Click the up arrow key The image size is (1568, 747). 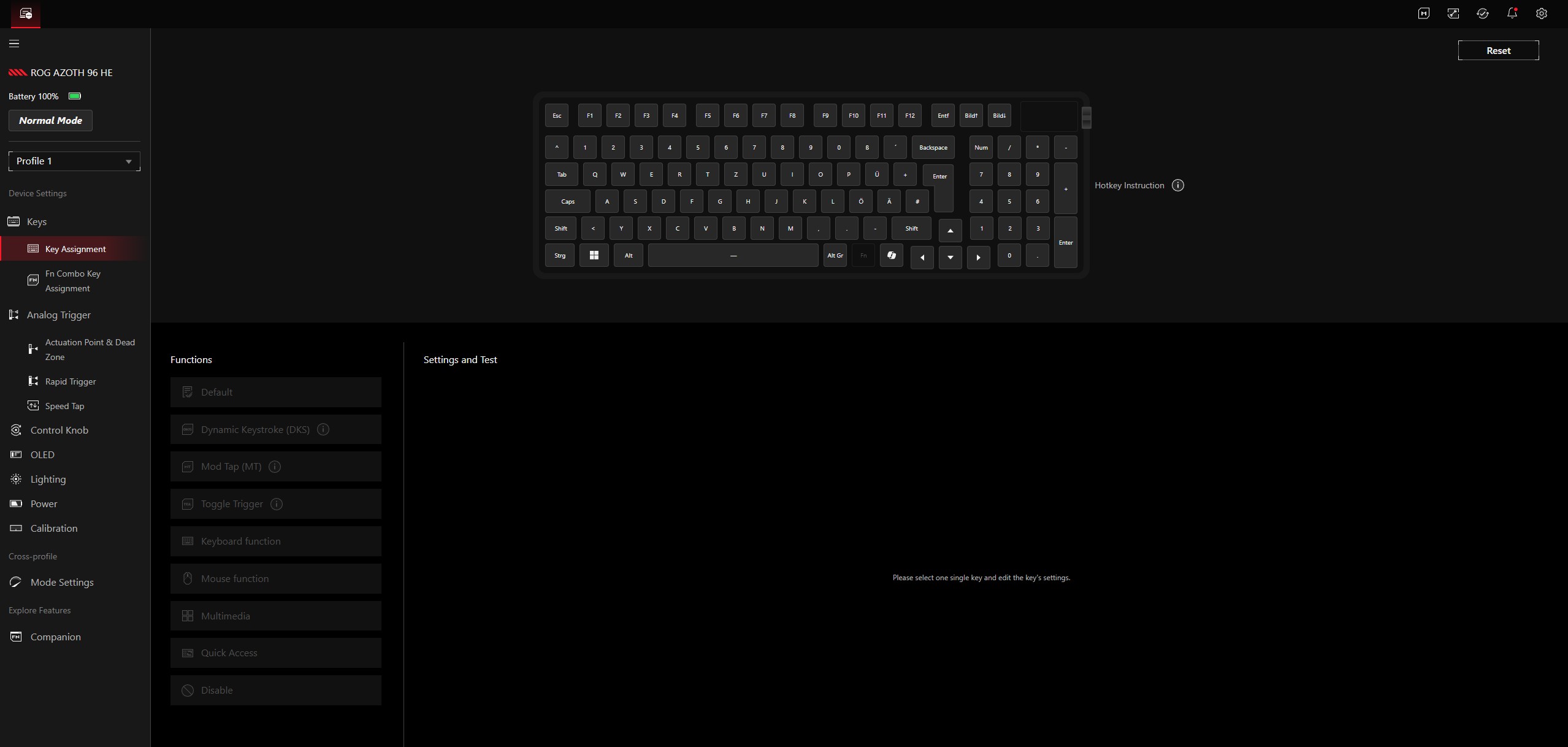point(950,231)
